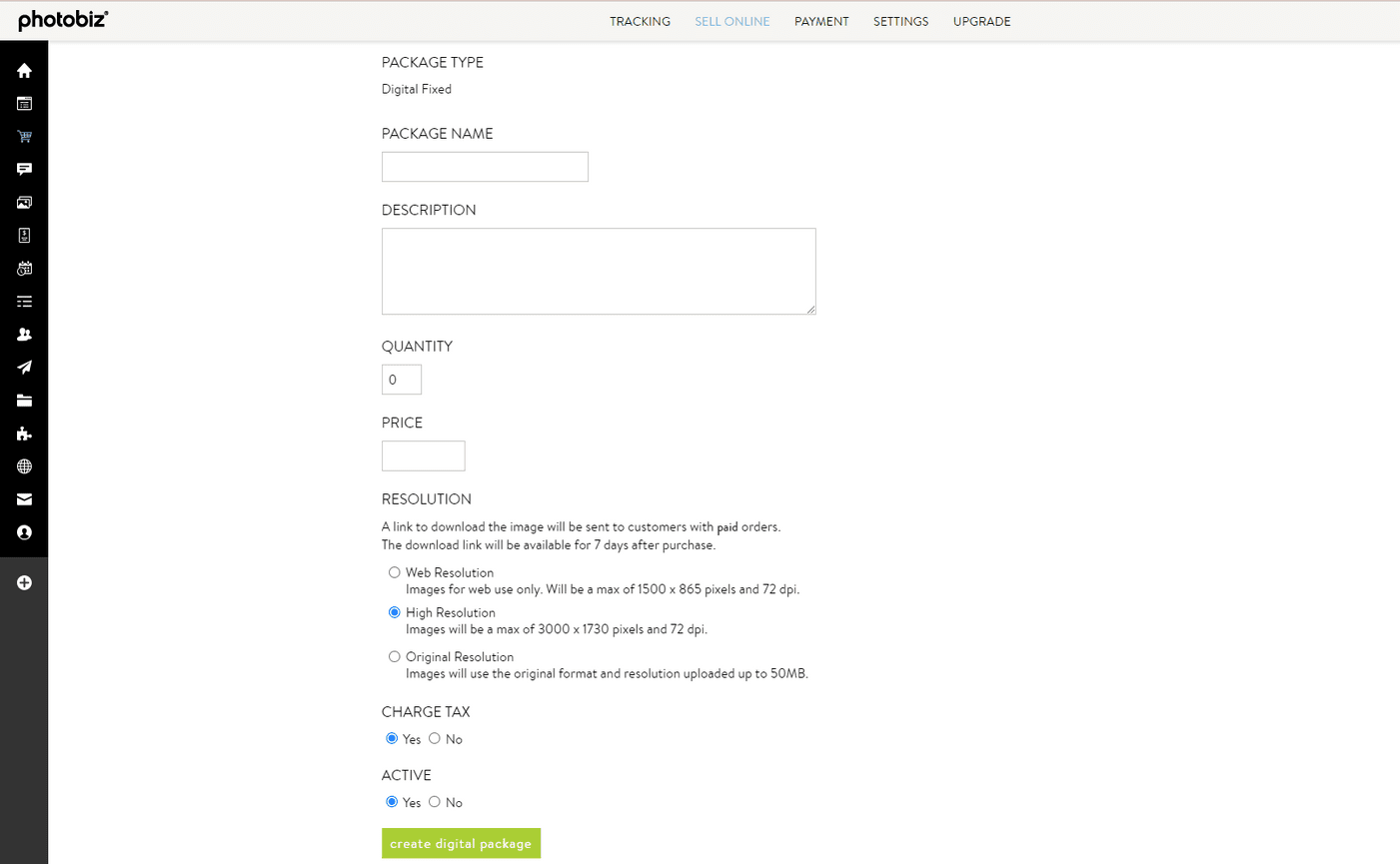
Task: Open the chat messages icon in sidebar
Action: [24, 168]
